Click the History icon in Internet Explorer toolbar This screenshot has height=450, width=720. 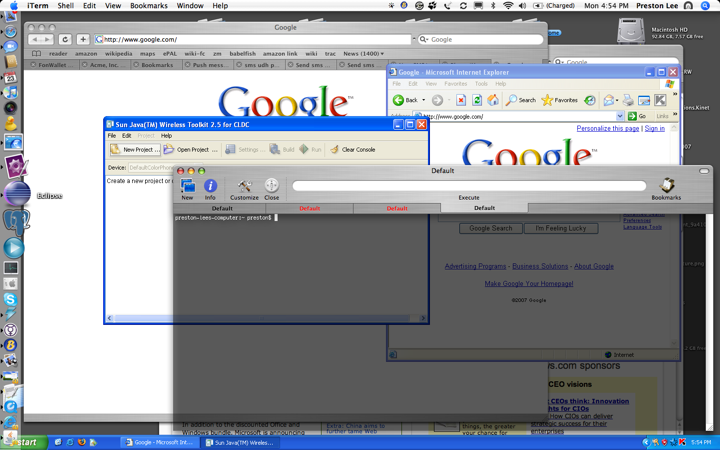pos(590,100)
